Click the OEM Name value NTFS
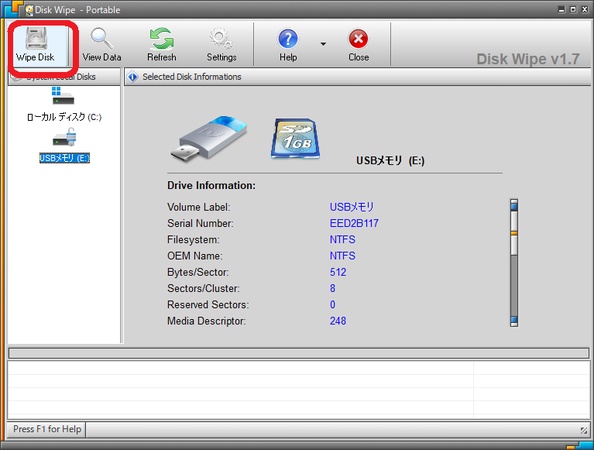Image resolution: width=594 pixels, height=450 pixels. tap(342, 256)
